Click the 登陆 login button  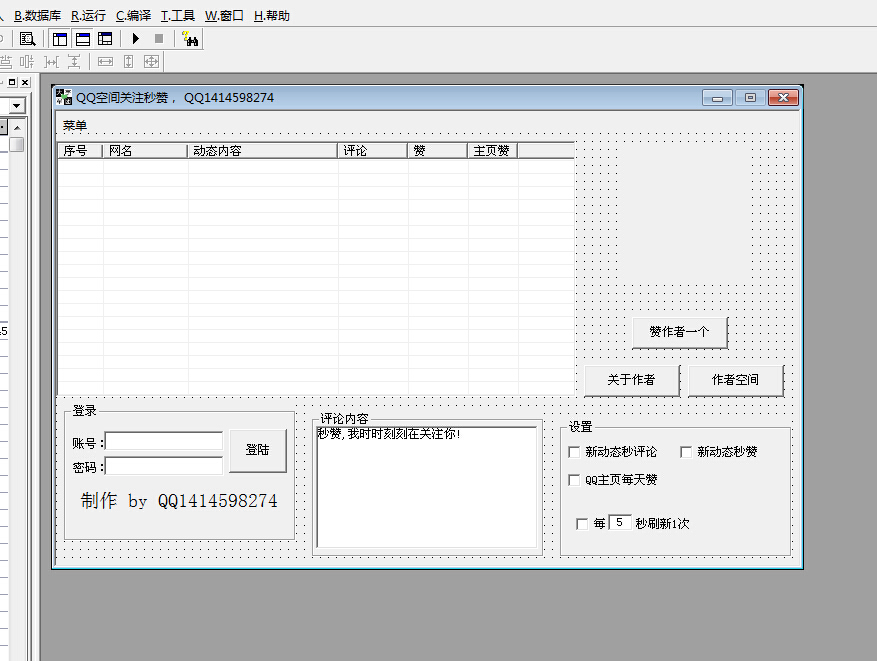click(x=258, y=450)
